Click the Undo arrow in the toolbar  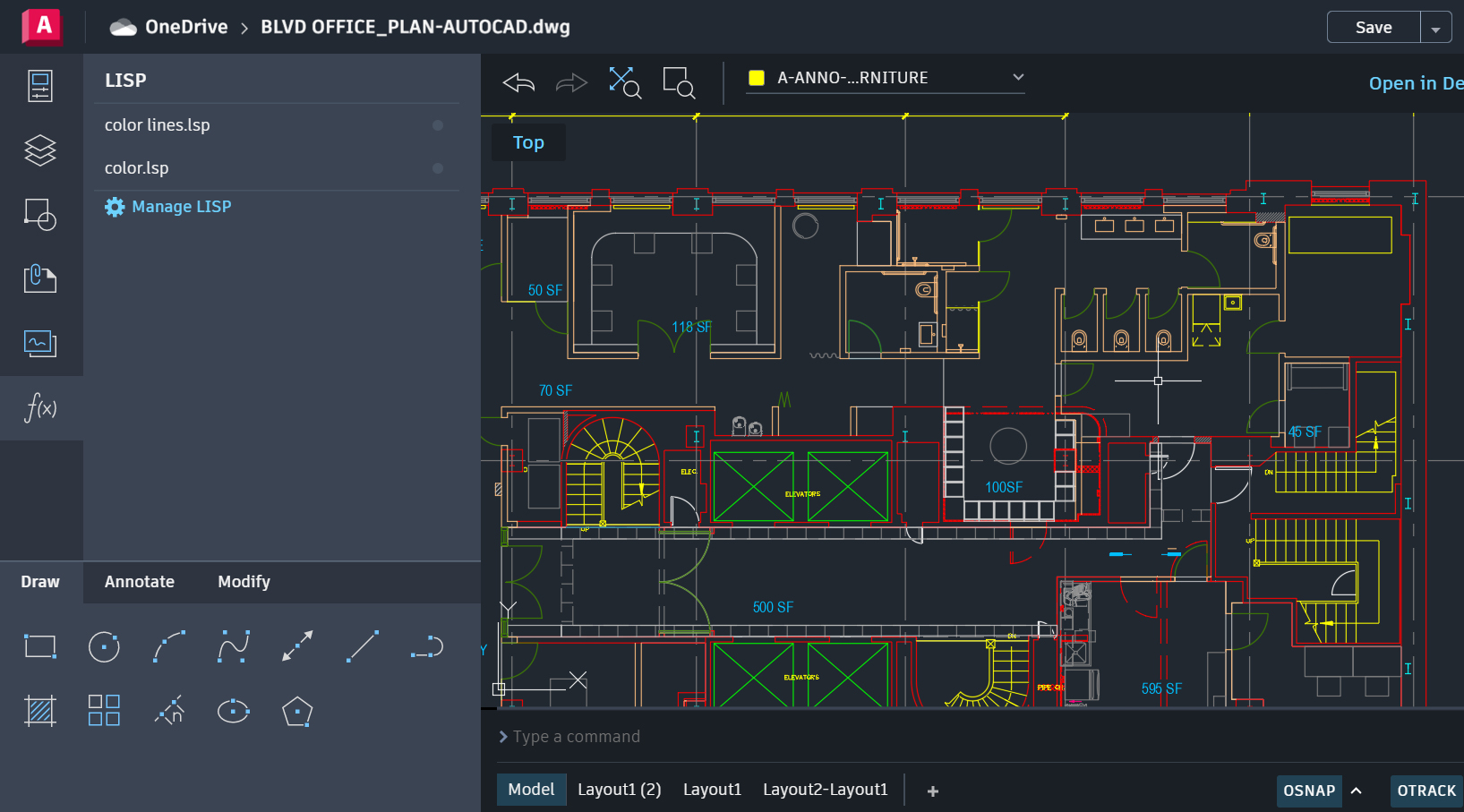pyautogui.click(x=518, y=81)
